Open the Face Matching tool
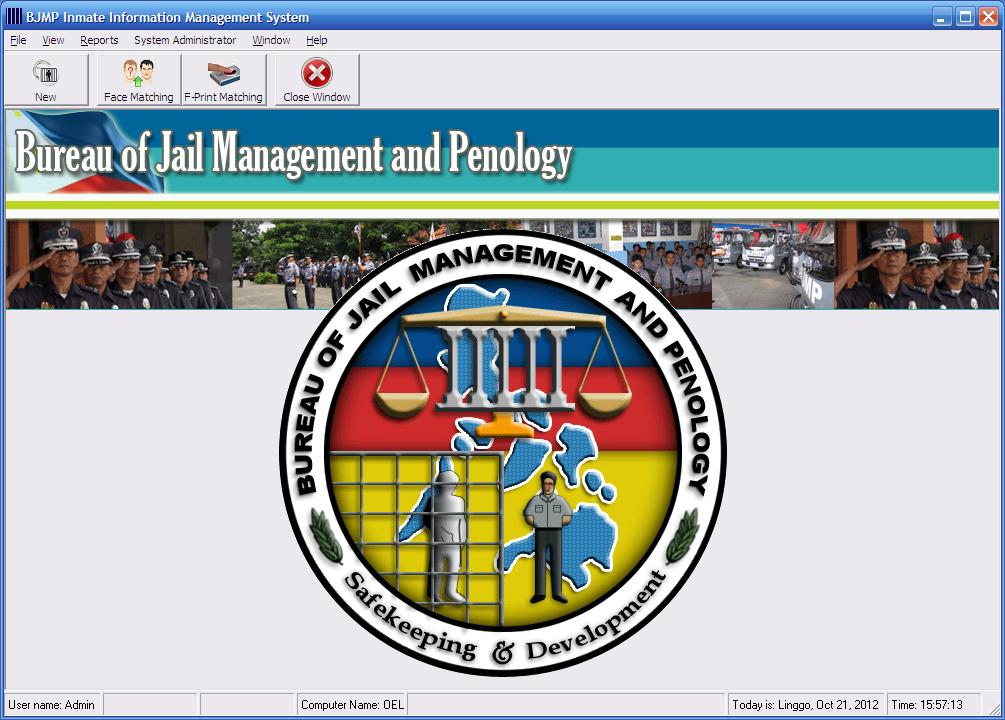The height and width of the screenshot is (720, 1005). click(x=138, y=80)
